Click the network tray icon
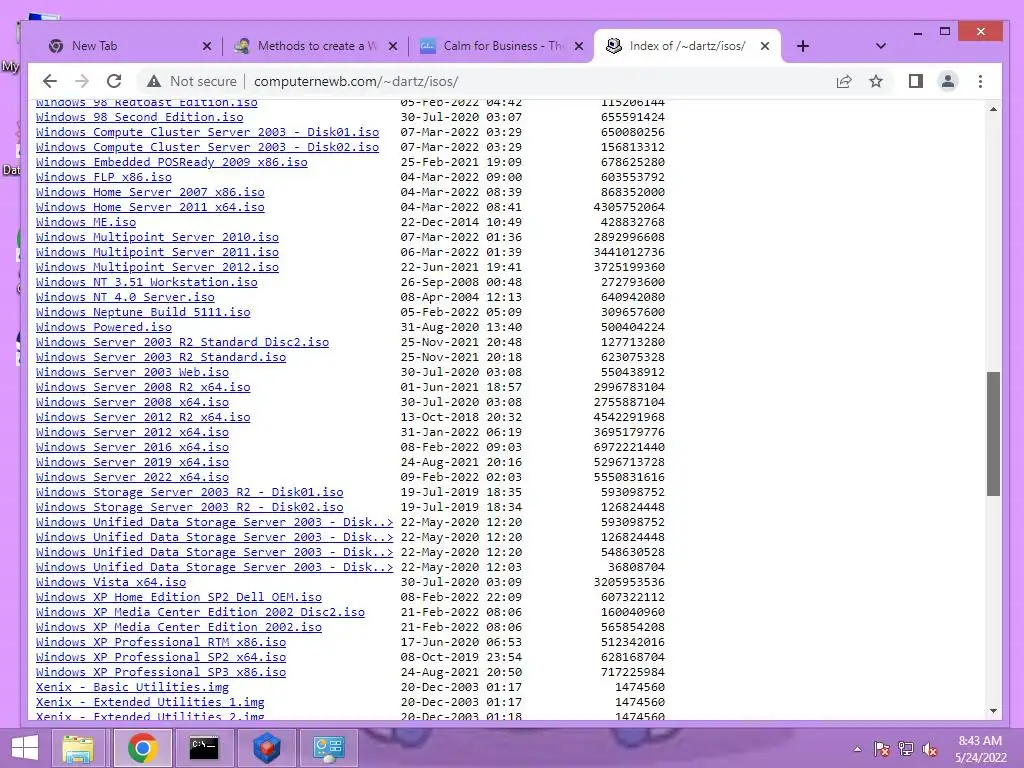The width and height of the screenshot is (1024, 768). [906, 749]
